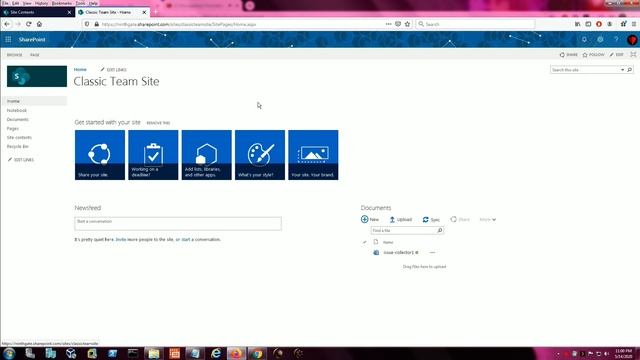Open the Firefox File menu
The image size is (640, 360).
(5, 3)
